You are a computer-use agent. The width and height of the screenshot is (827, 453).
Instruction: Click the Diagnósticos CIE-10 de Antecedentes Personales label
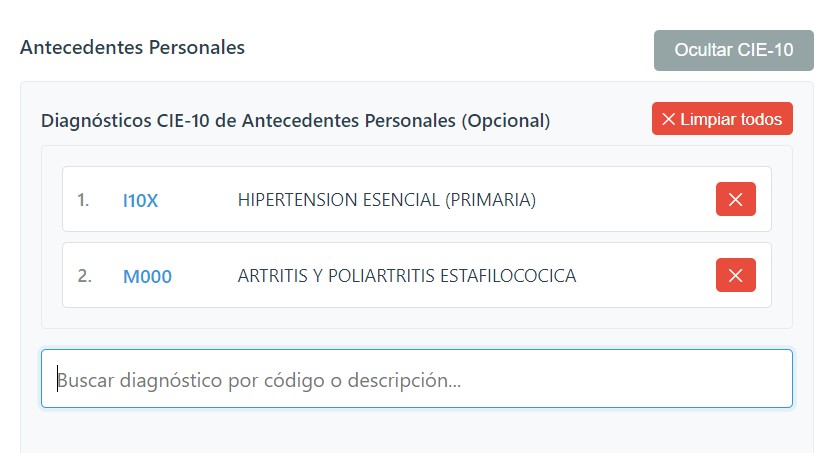(247, 121)
